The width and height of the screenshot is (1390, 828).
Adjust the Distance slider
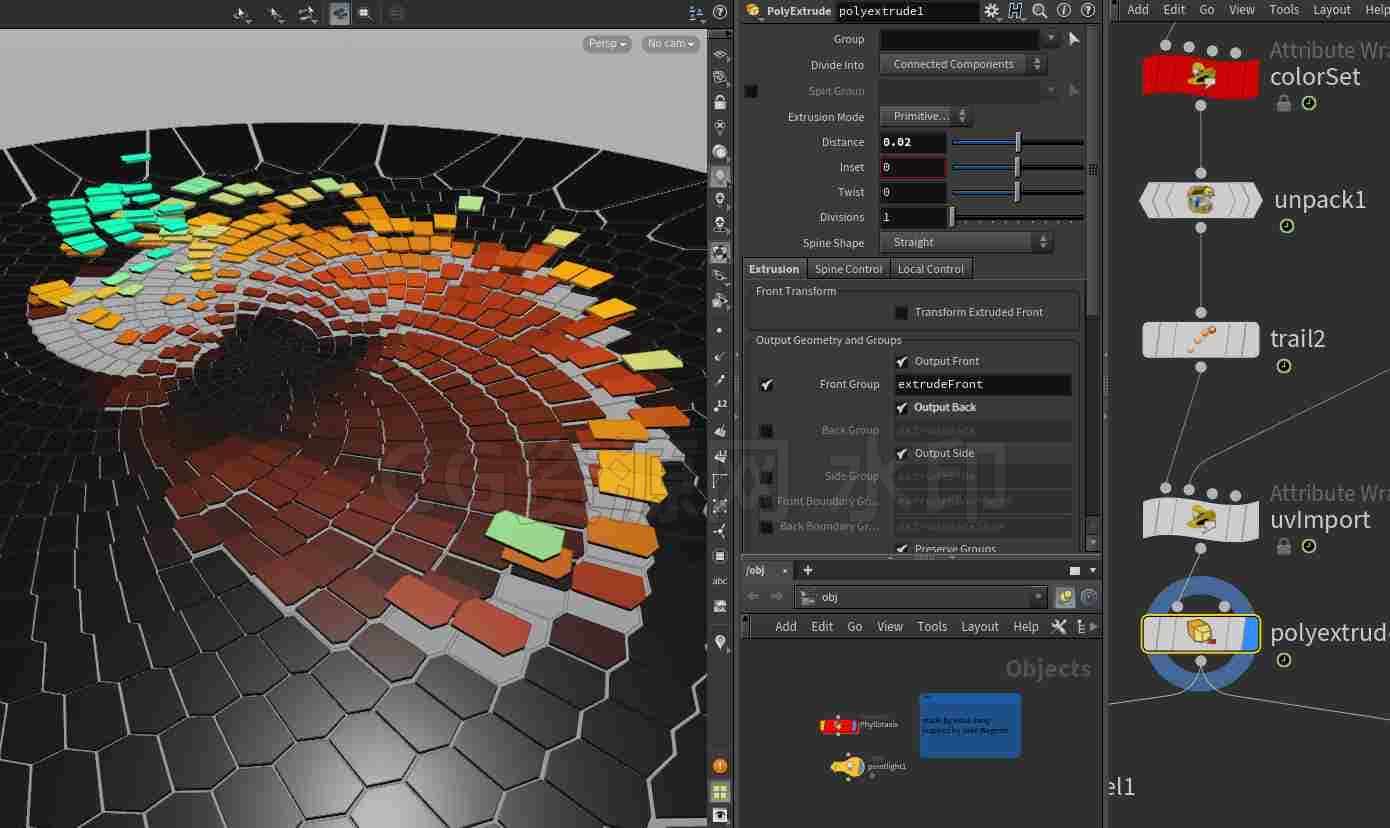tap(1018, 142)
